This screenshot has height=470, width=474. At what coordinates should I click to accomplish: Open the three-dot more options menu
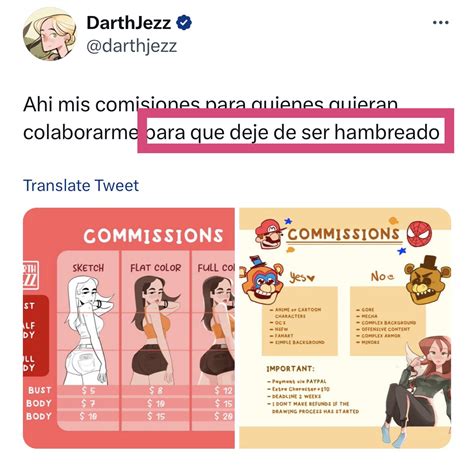[x=440, y=23]
